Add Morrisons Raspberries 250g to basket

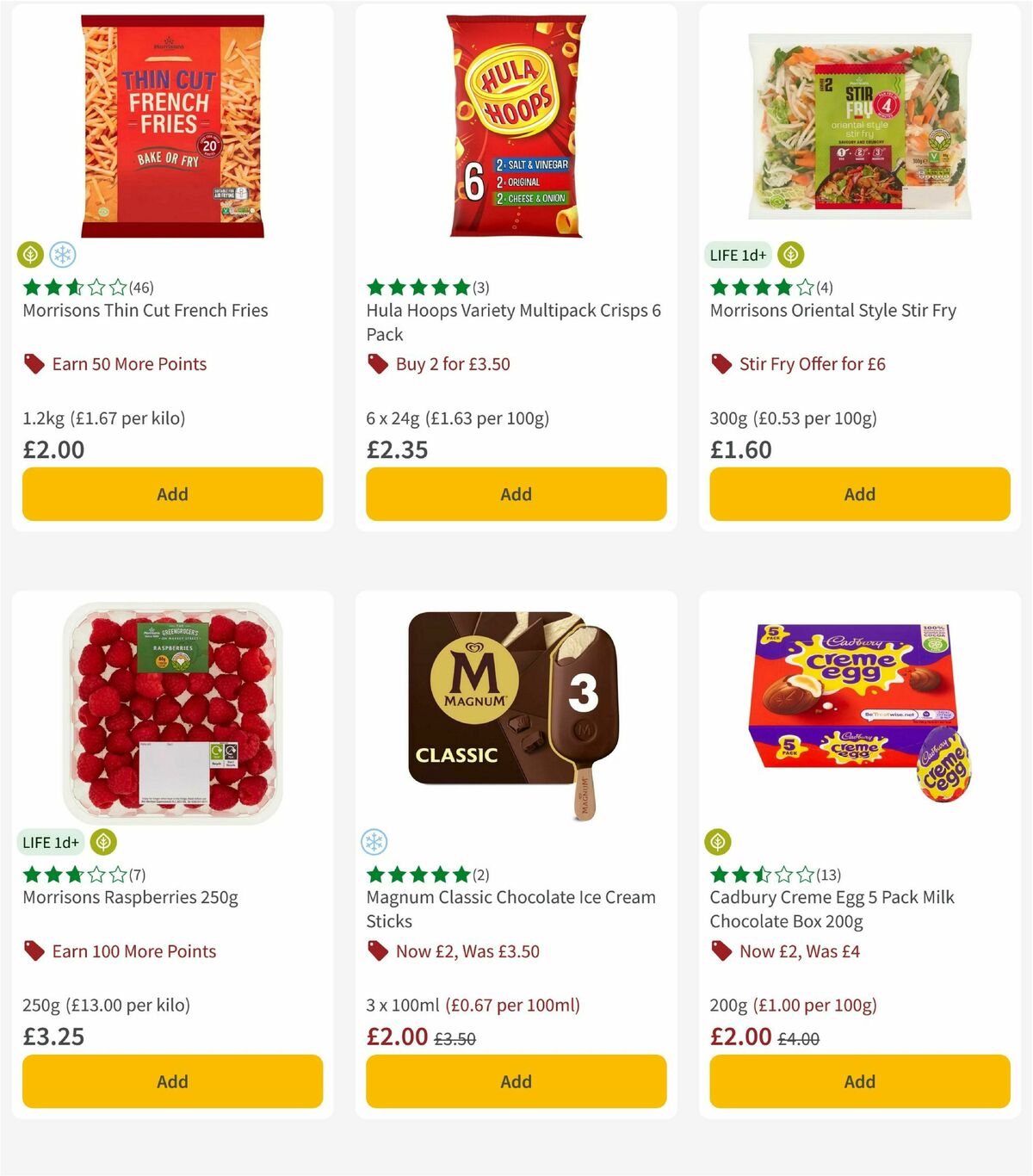(172, 1081)
